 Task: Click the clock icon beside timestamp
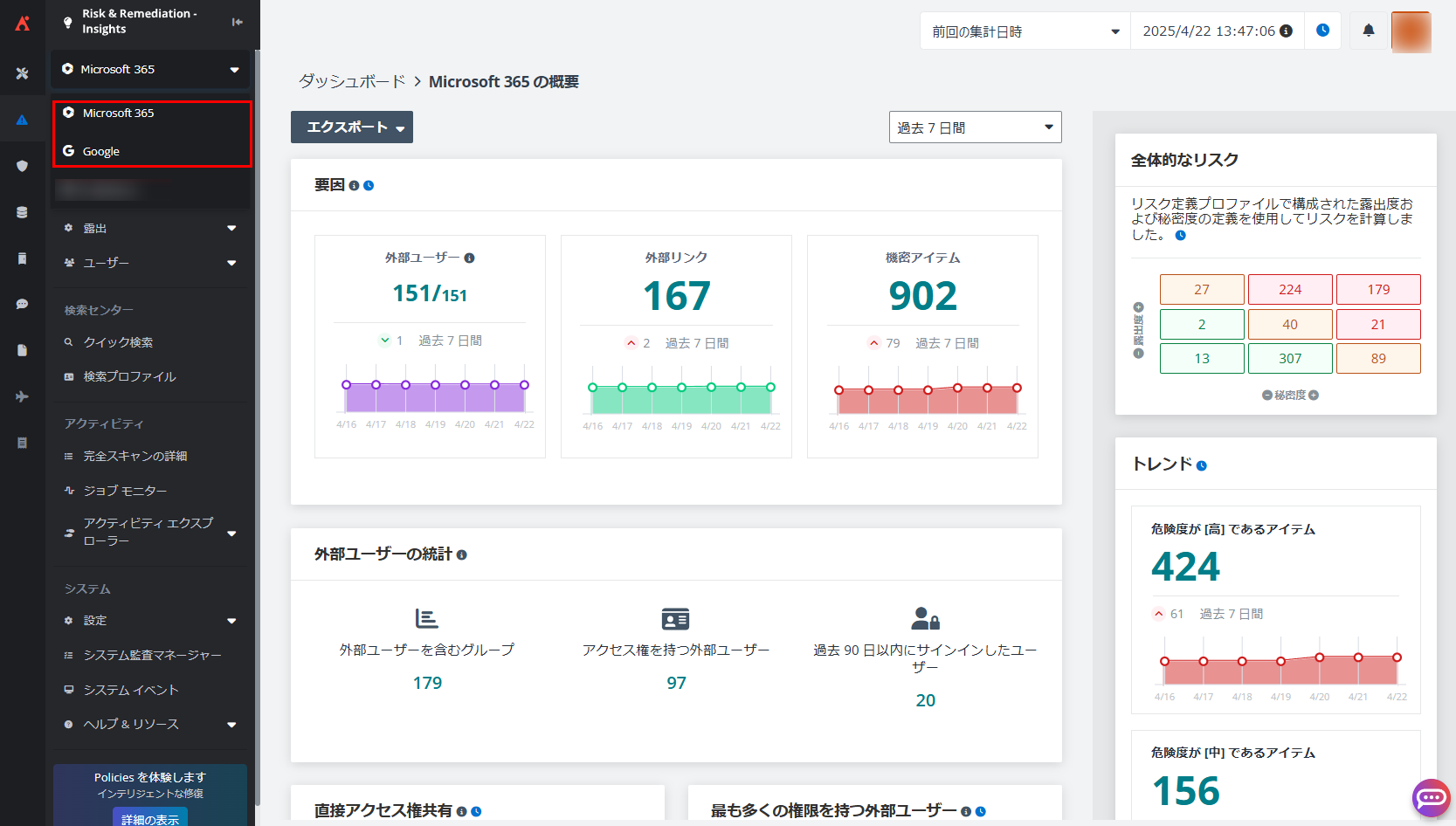1323,31
